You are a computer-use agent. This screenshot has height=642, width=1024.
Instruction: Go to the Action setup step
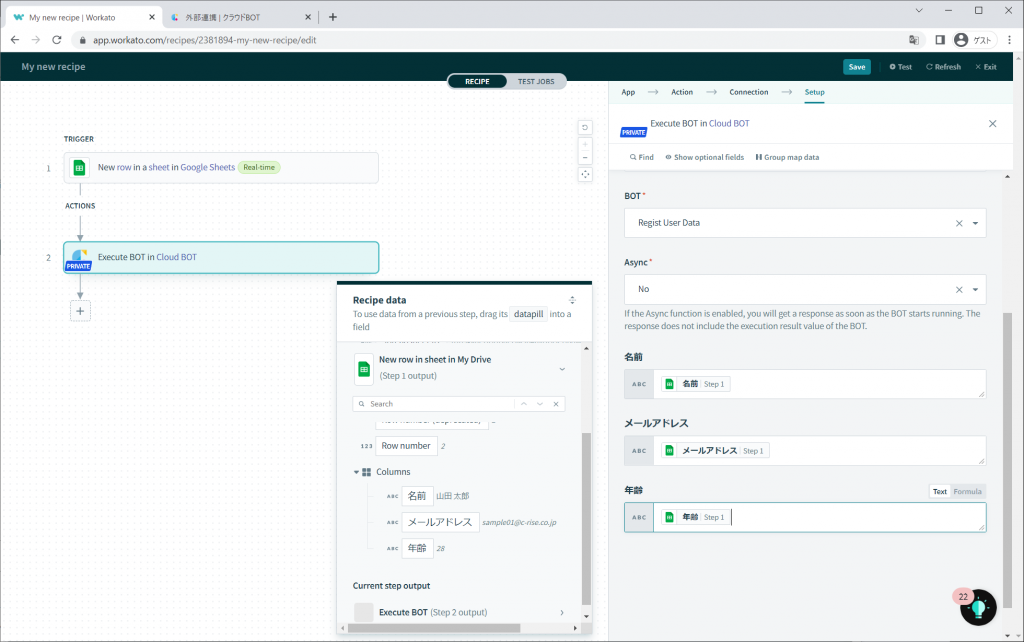pyautogui.click(x=682, y=92)
